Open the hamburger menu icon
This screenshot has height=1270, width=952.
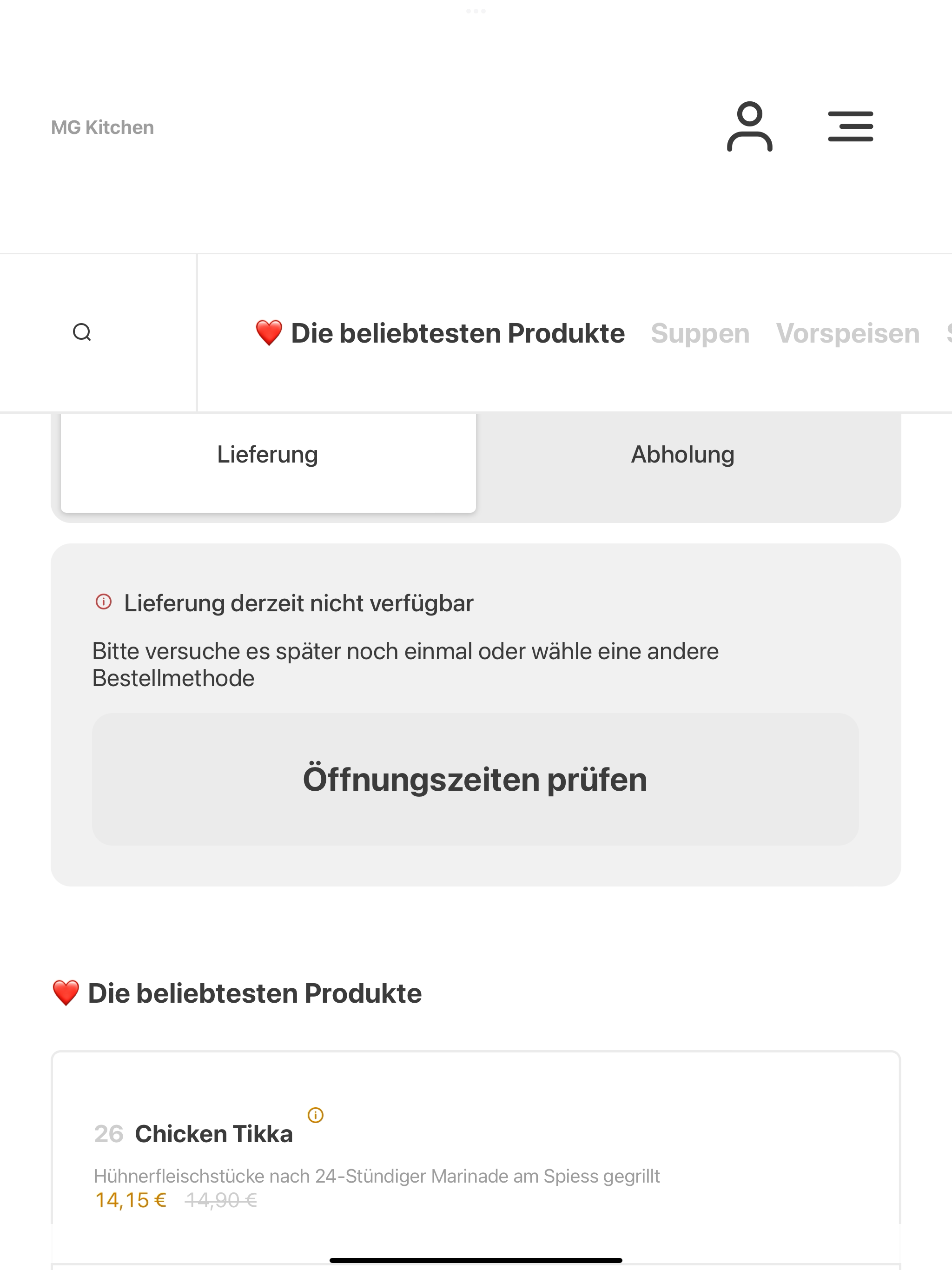(x=850, y=127)
